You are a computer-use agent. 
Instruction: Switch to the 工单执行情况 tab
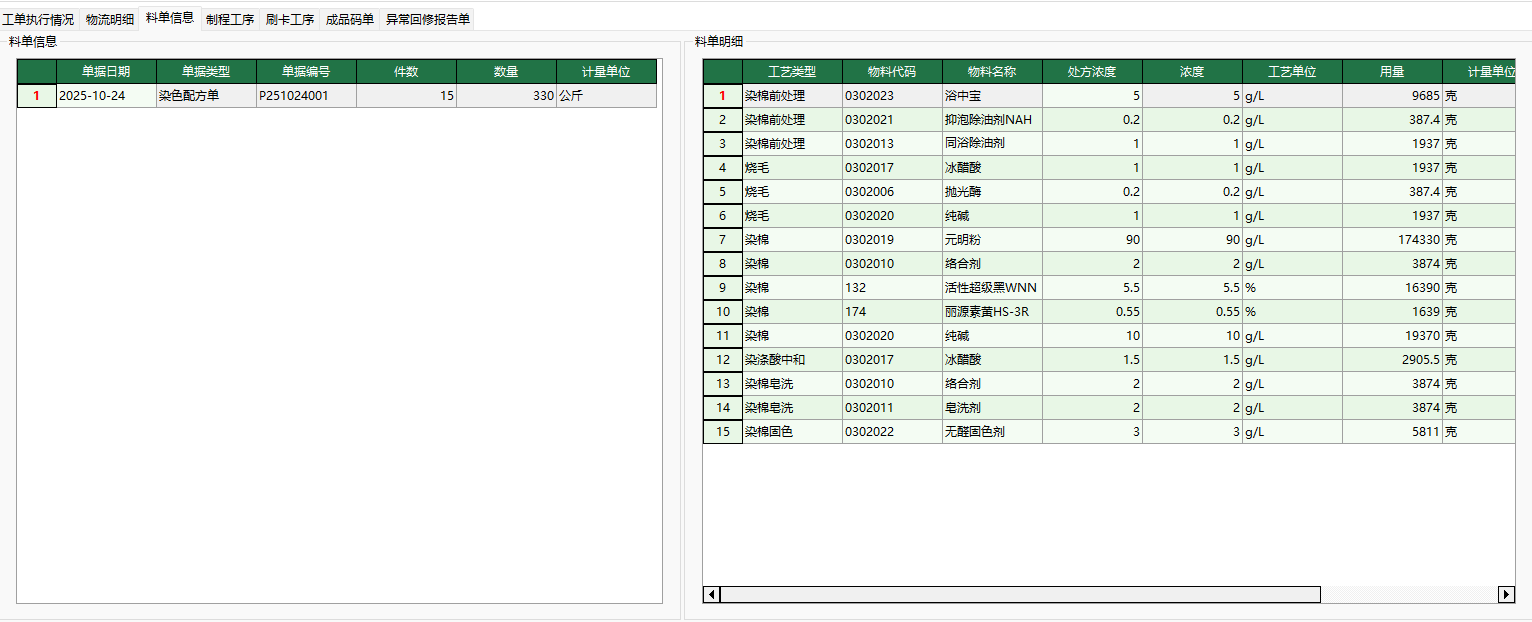point(38,19)
